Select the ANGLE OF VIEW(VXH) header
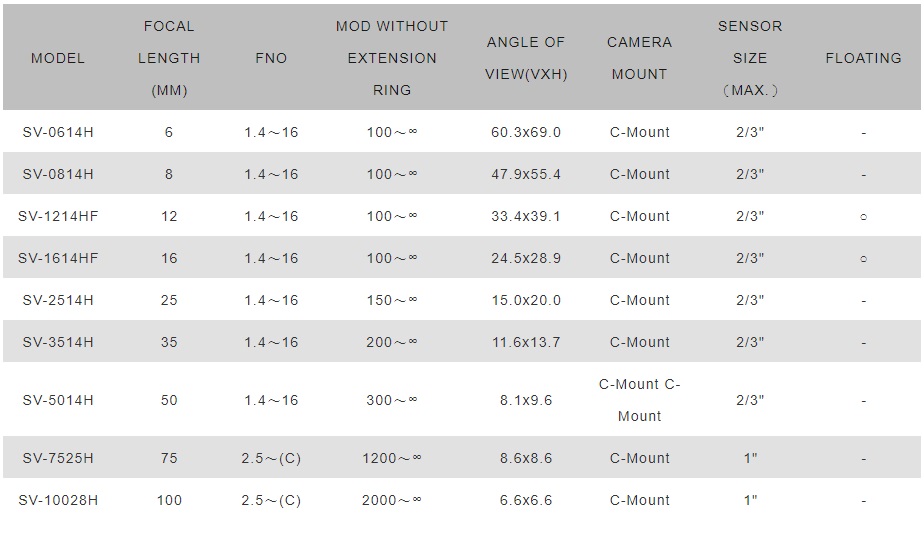 [526, 58]
